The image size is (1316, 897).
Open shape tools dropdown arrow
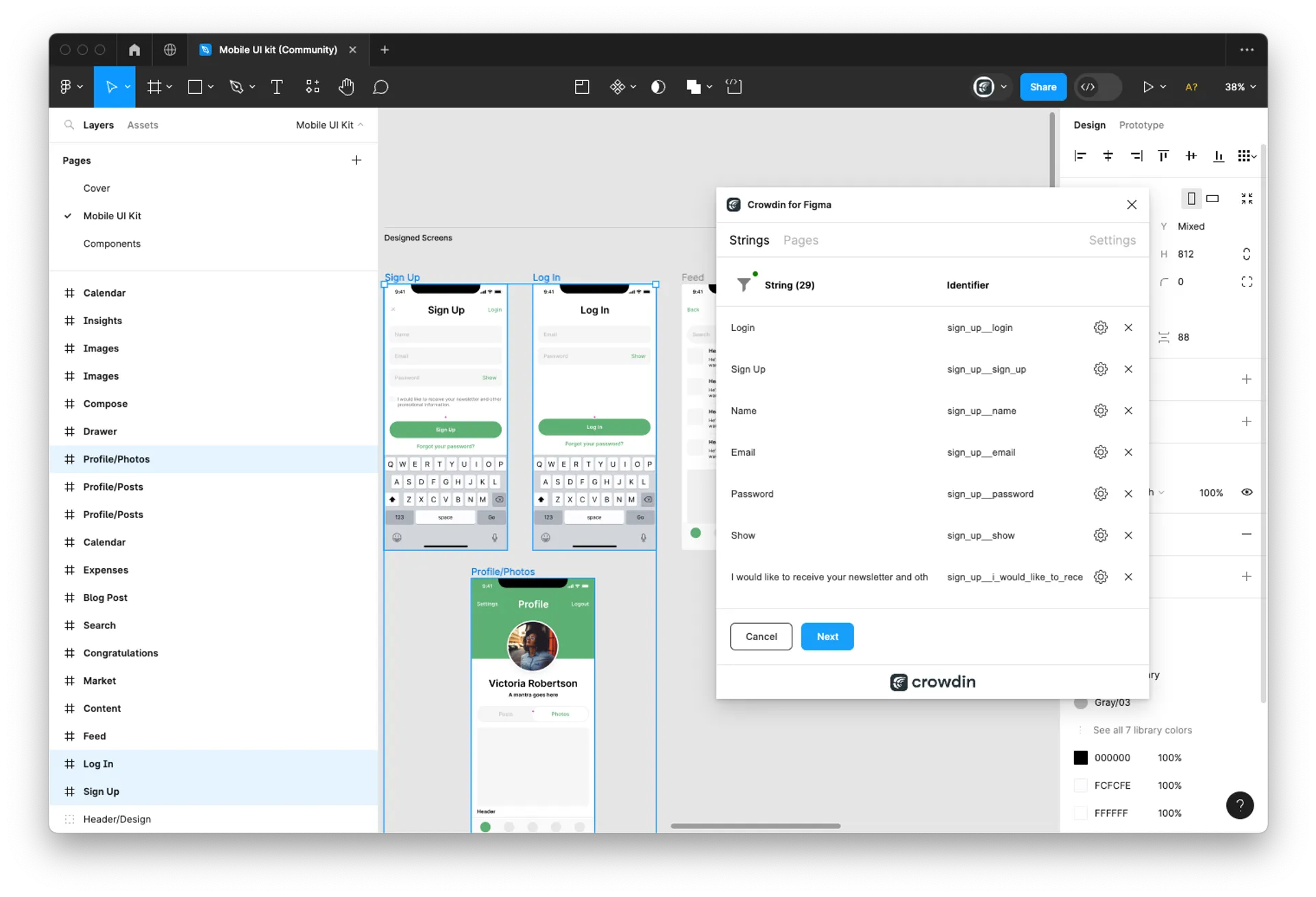tap(210, 86)
